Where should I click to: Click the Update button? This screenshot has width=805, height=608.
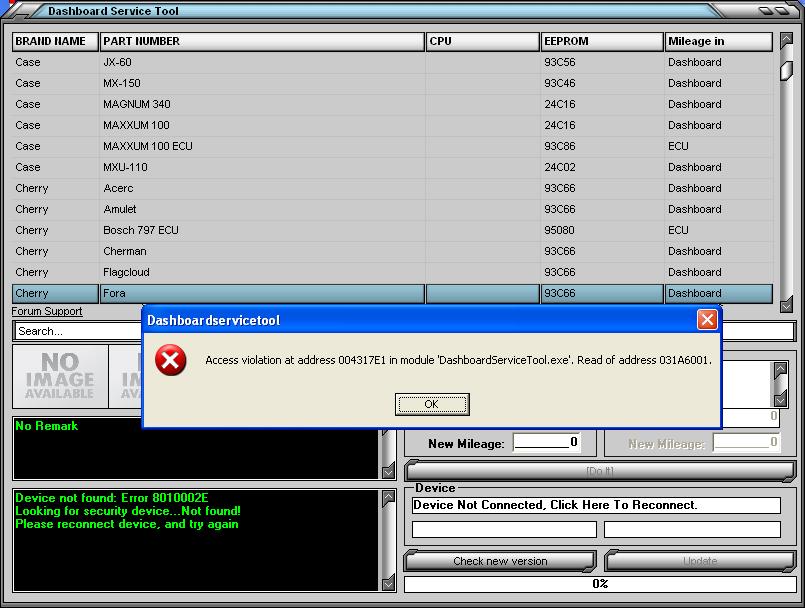click(700, 561)
